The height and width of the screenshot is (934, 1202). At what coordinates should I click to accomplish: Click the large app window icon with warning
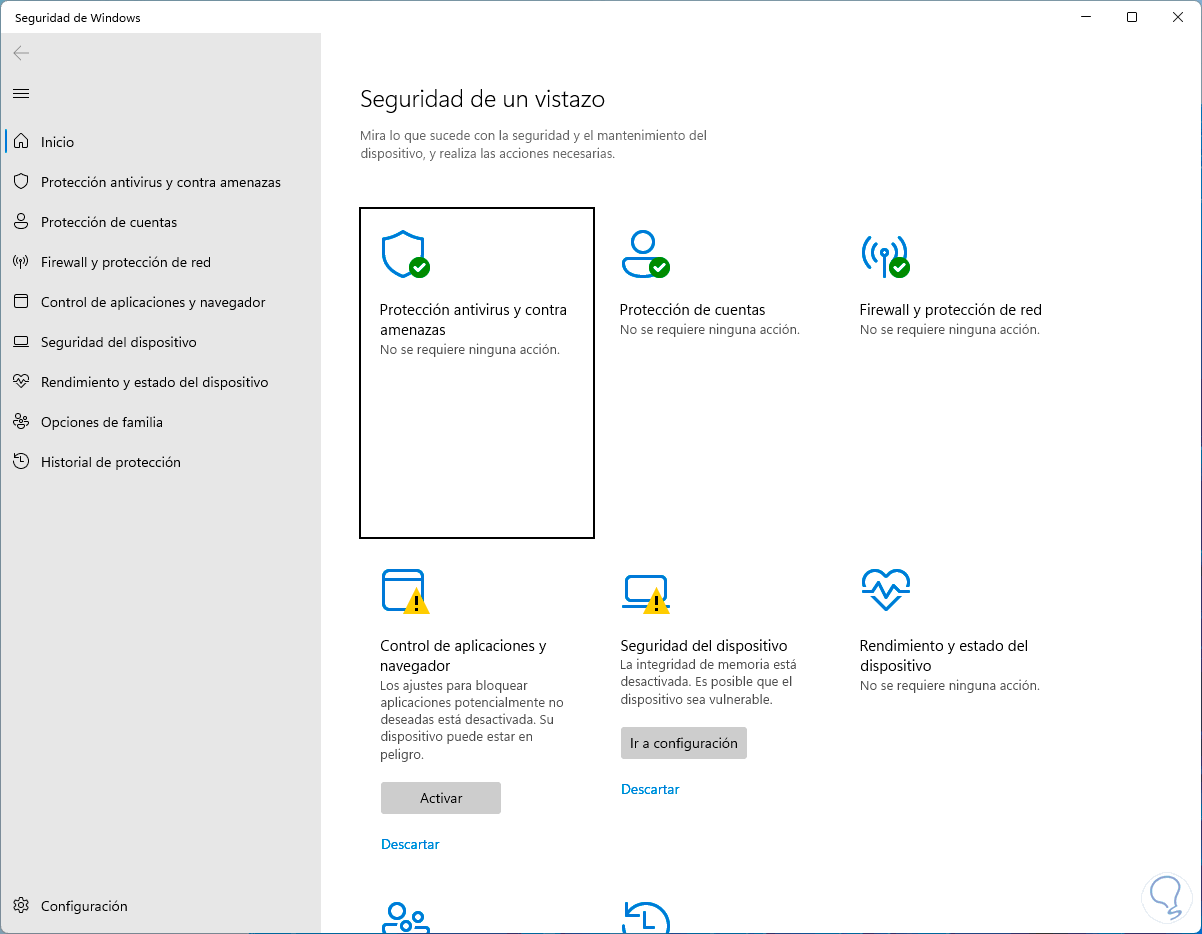405,591
